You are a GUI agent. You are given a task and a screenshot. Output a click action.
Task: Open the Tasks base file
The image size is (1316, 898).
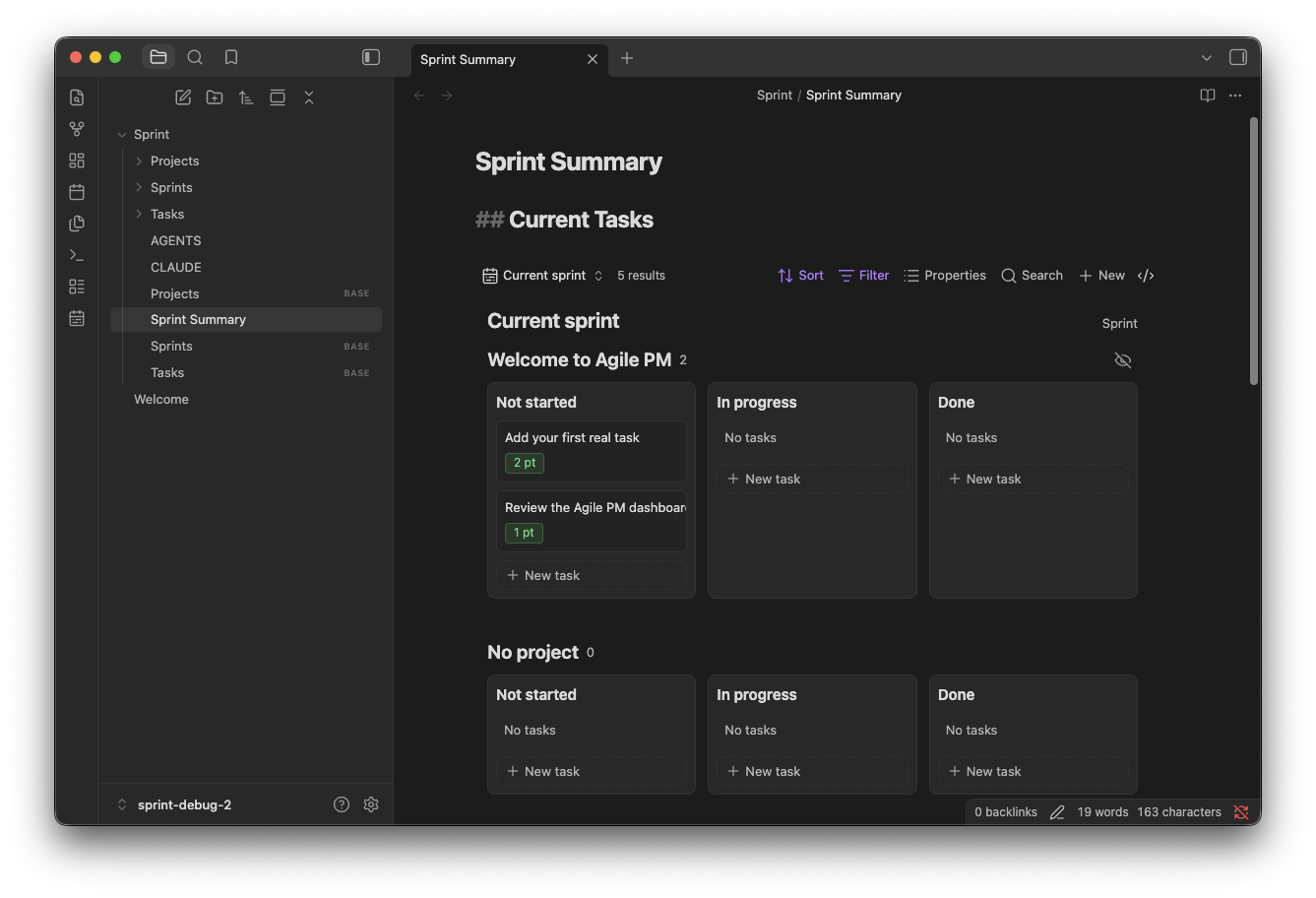pos(246,372)
